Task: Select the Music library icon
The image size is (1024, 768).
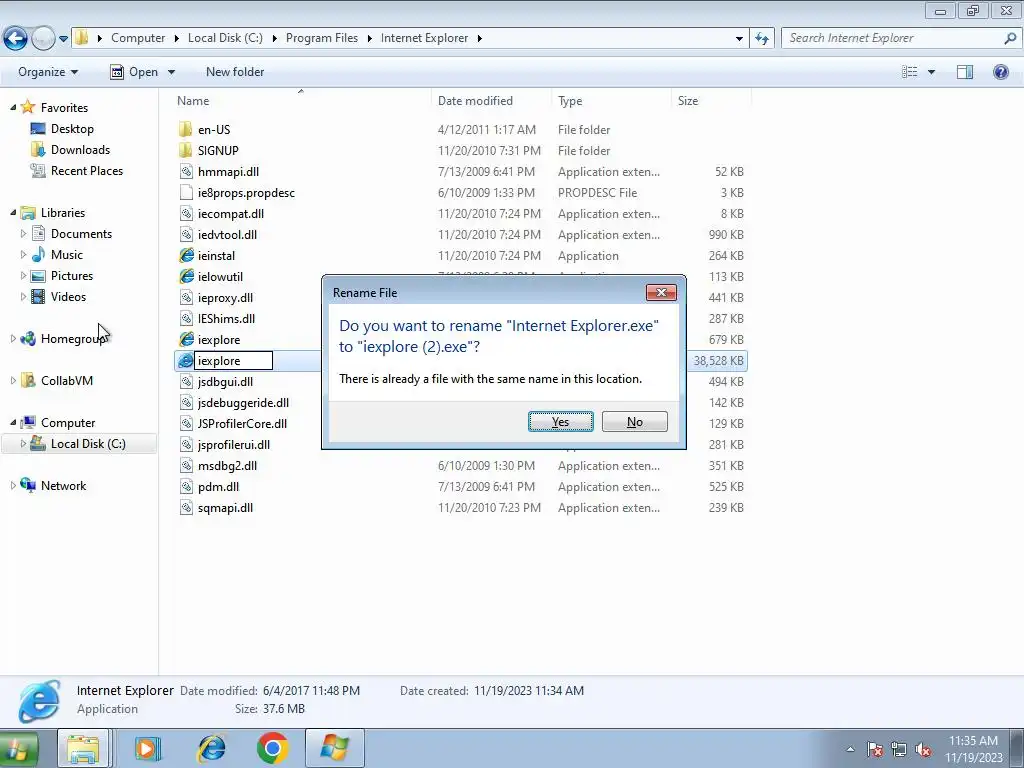Action: pos(39,255)
